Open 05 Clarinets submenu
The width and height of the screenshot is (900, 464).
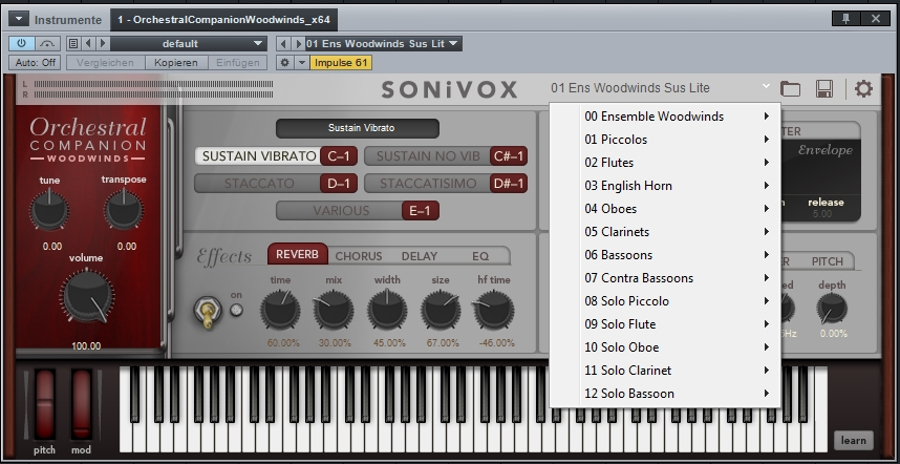(665, 232)
